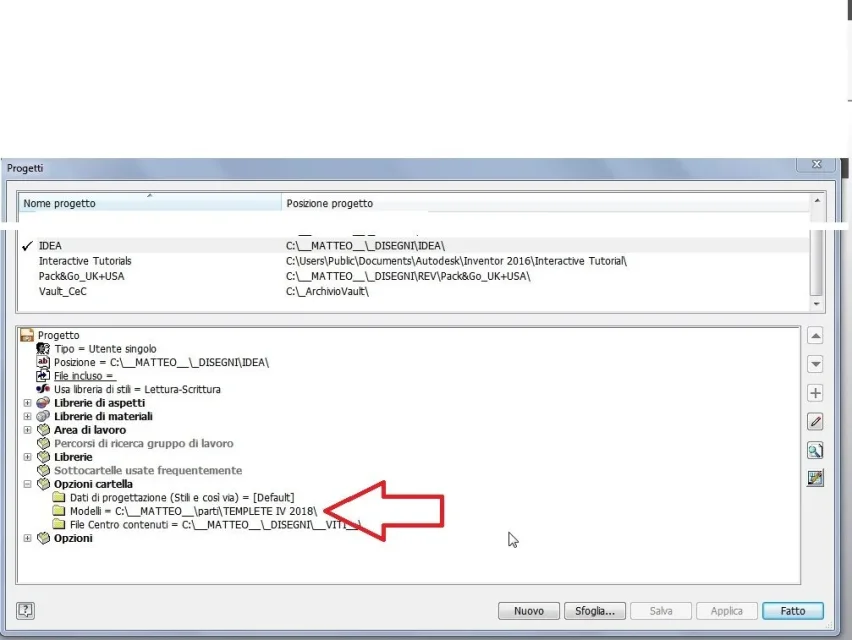The image size is (852, 640).
Task: Select the 'File incluso =' row
Action: pyautogui.click(x=84, y=375)
